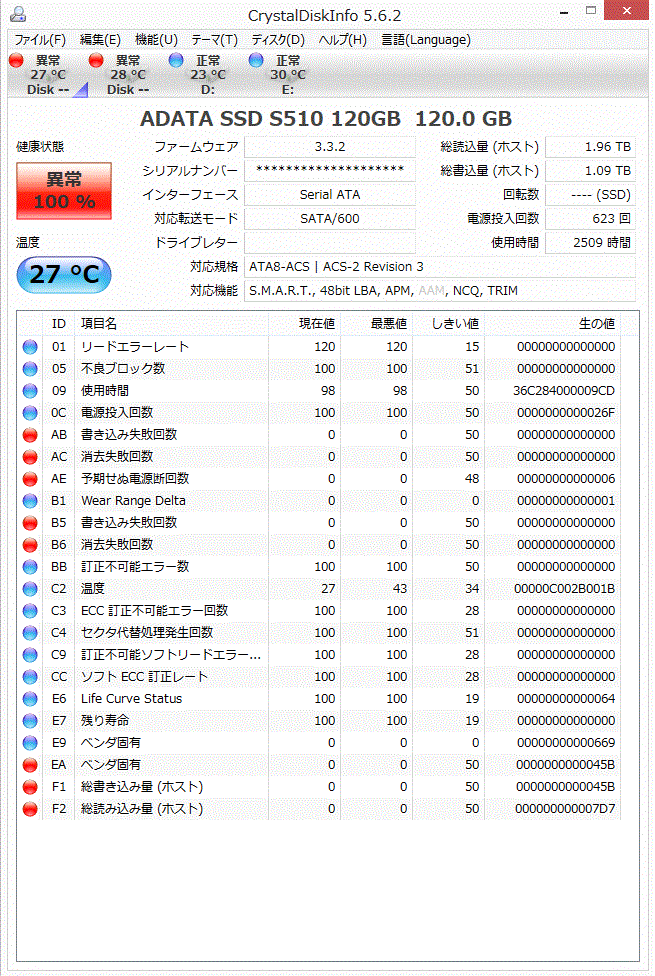Click the status orb for attribute 05

(30, 369)
